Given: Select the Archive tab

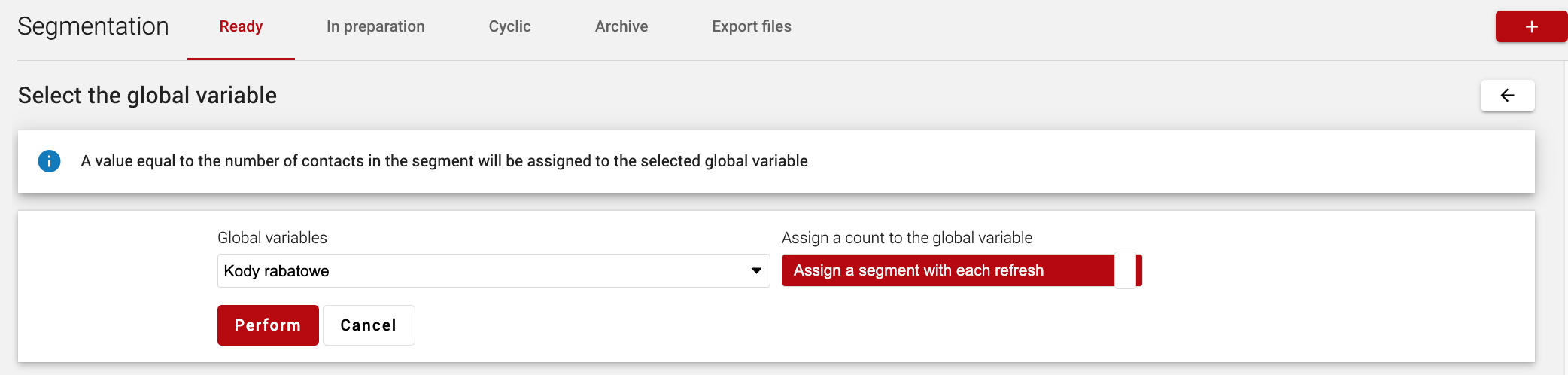Looking at the screenshot, I should (621, 26).
